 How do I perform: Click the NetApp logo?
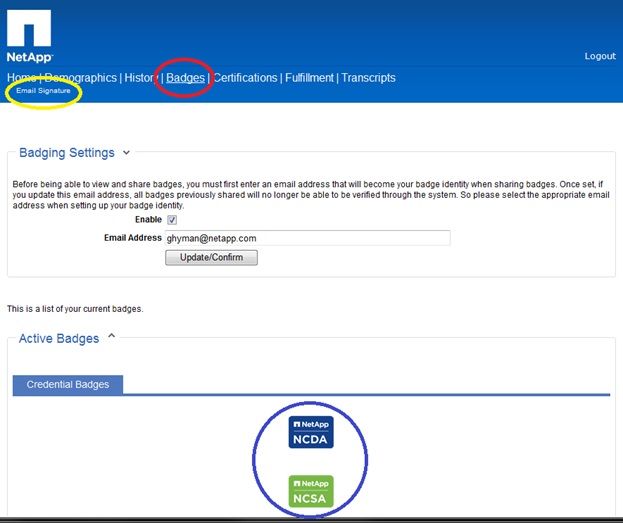(x=29, y=36)
